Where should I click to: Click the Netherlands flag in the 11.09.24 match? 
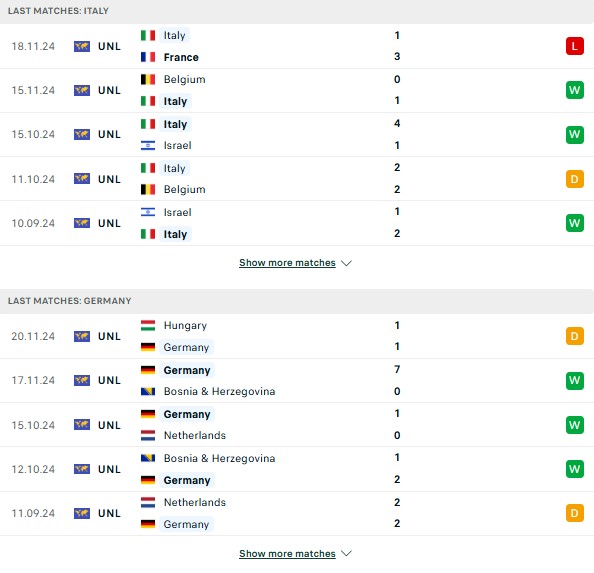coord(148,502)
